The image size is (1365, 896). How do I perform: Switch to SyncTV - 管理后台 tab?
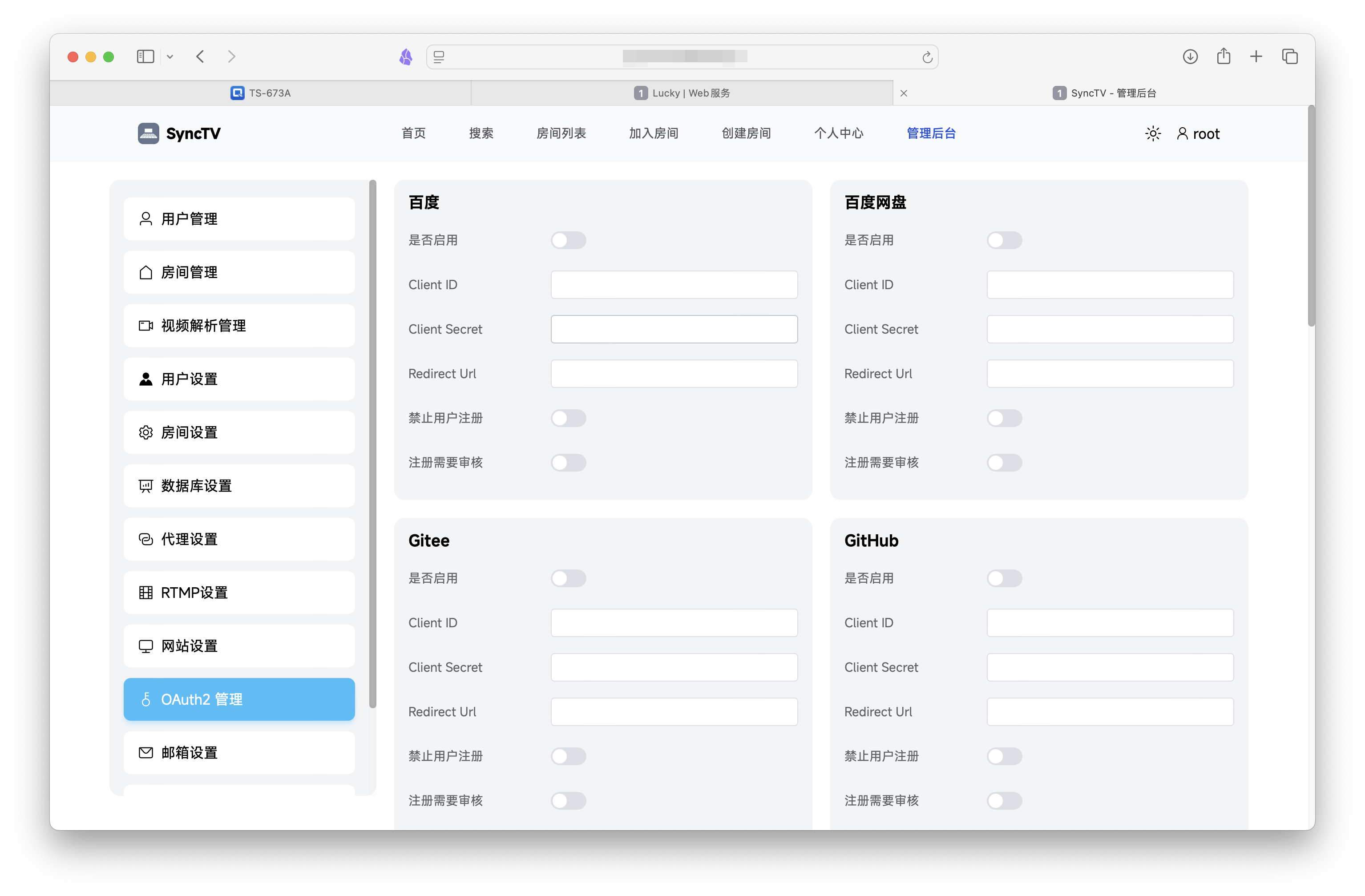click(1104, 93)
